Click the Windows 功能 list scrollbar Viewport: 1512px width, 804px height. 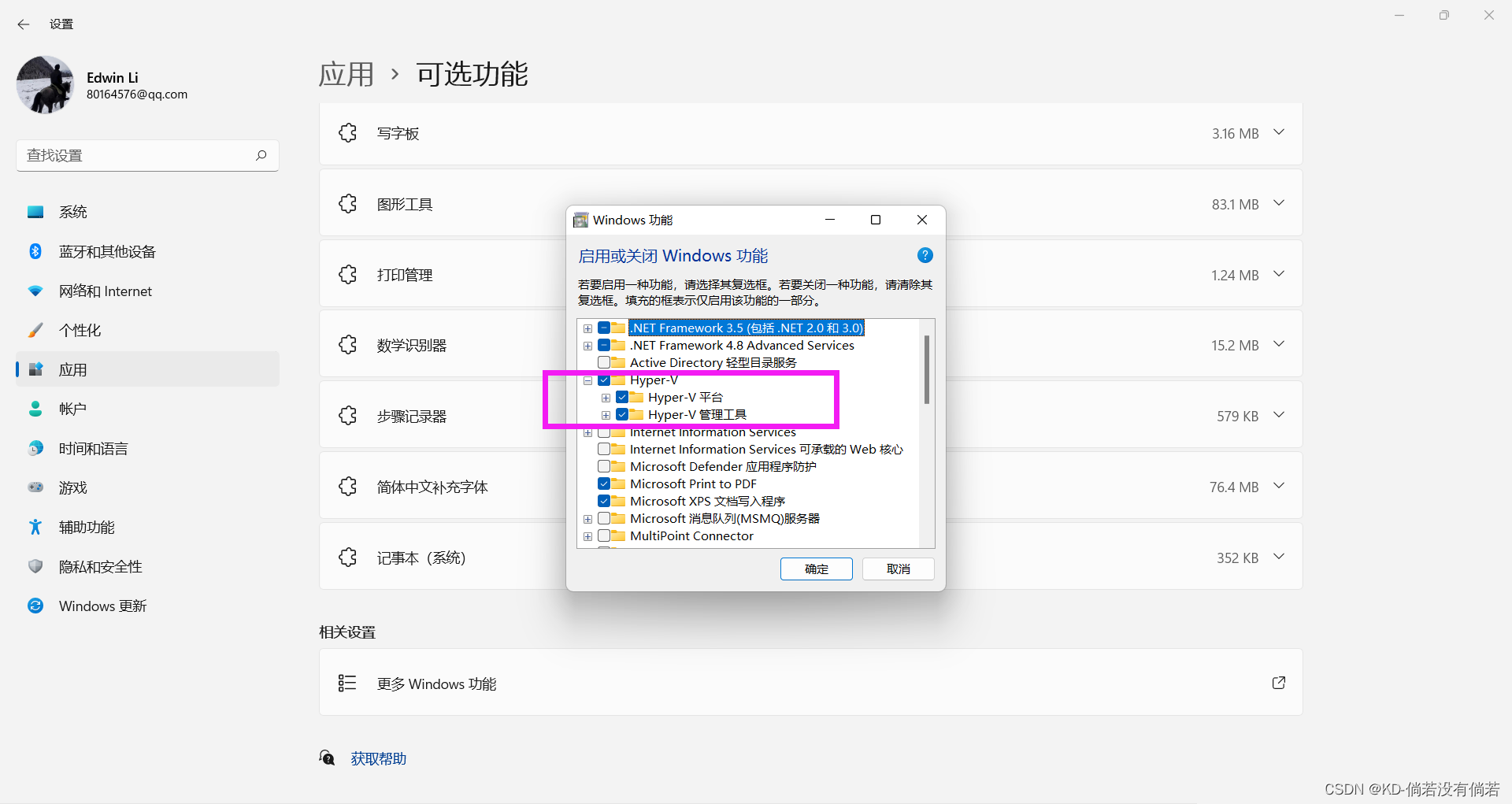(x=927, y=369)
